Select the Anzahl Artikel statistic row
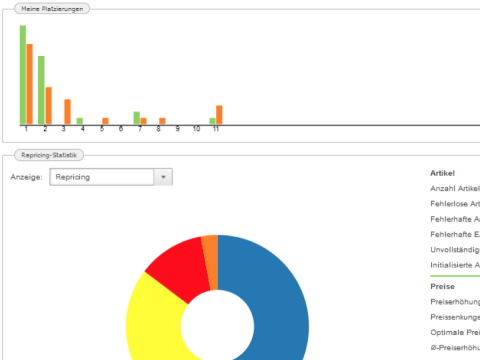This screenshot has height=360, width=480. tap(455, 189)
